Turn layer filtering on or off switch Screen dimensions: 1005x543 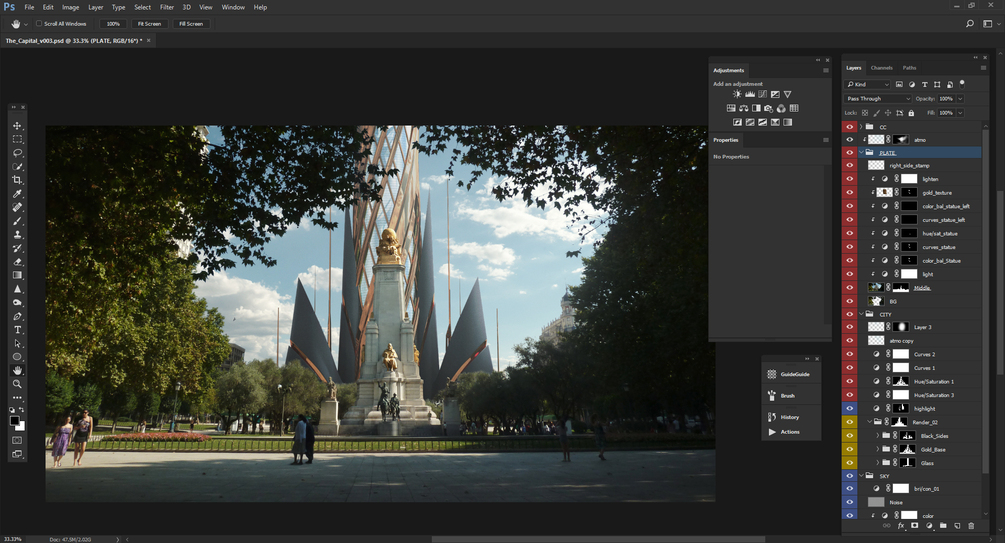point(962,83)
